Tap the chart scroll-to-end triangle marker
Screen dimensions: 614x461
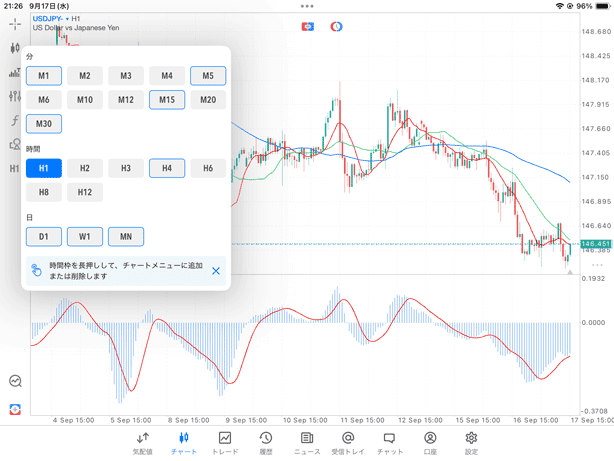[x=570, y=271]
